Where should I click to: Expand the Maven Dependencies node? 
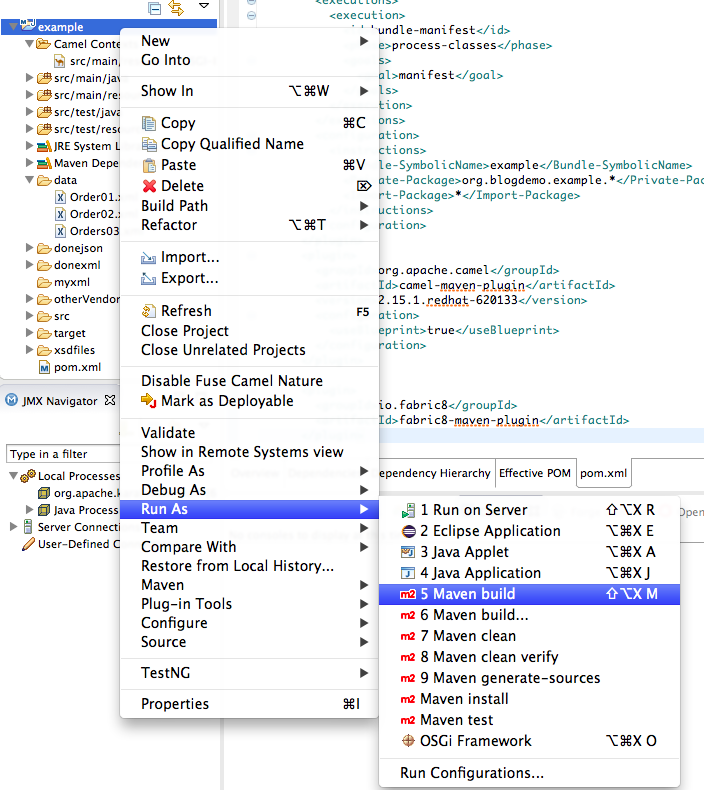[x=30, y=163]
